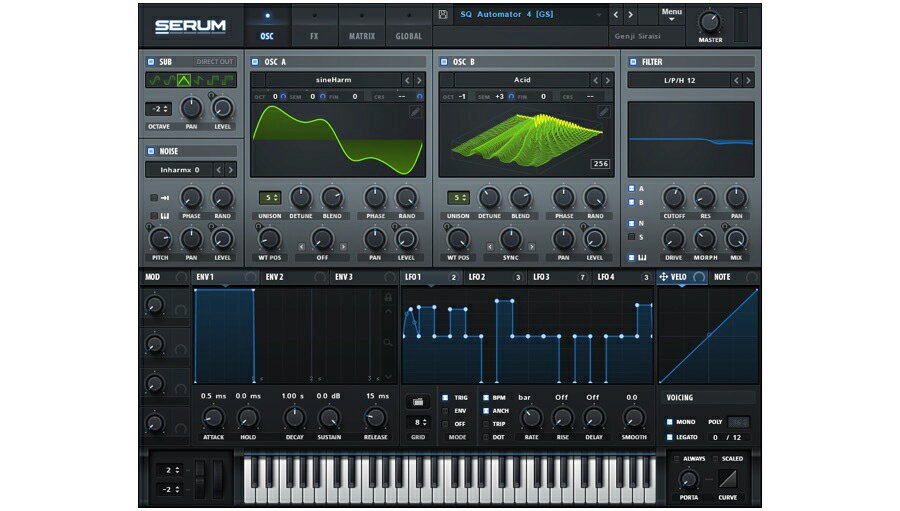Select the LFO 2 tab

pos(495,277)
